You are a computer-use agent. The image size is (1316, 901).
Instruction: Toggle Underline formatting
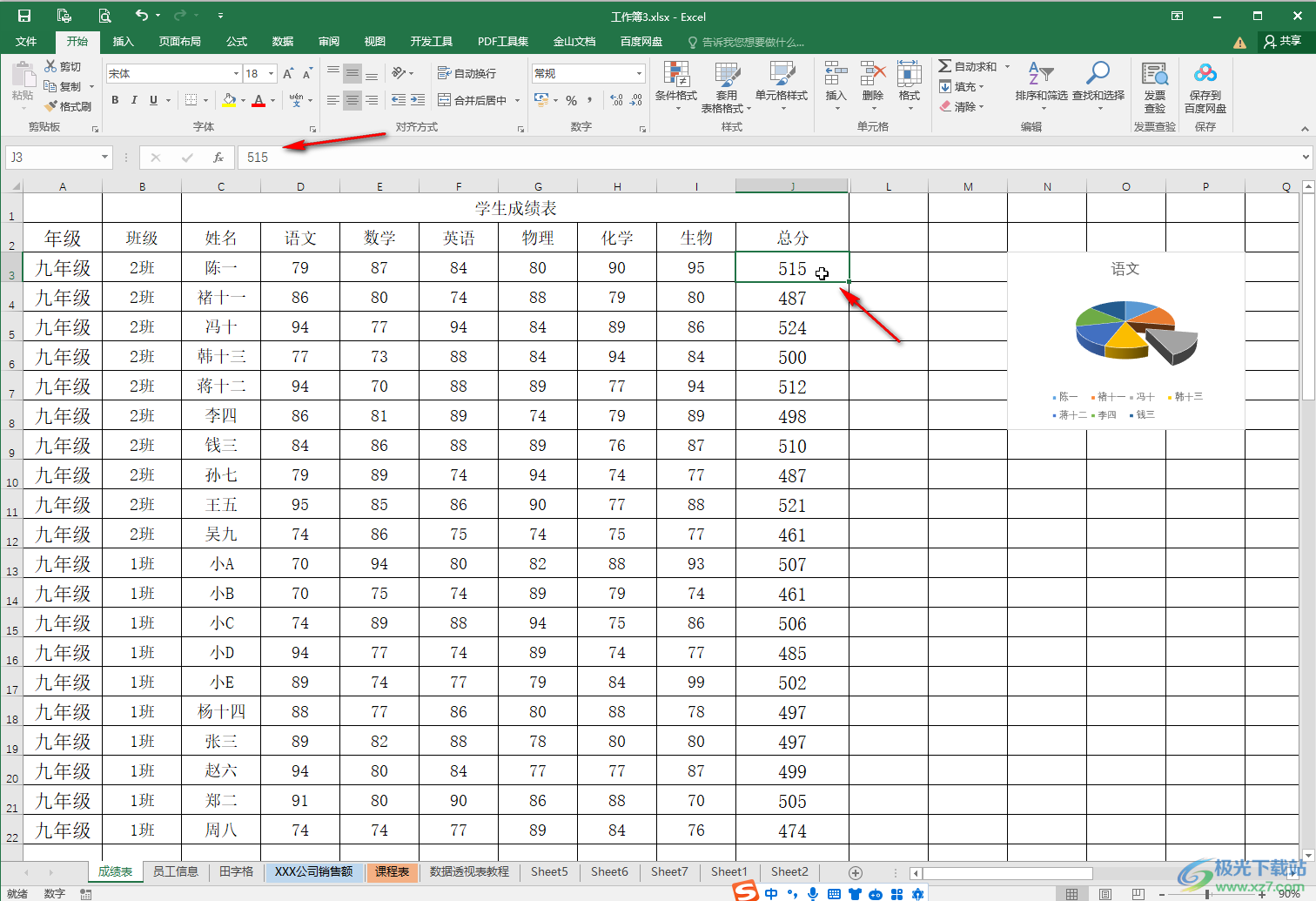pos(153,100)
